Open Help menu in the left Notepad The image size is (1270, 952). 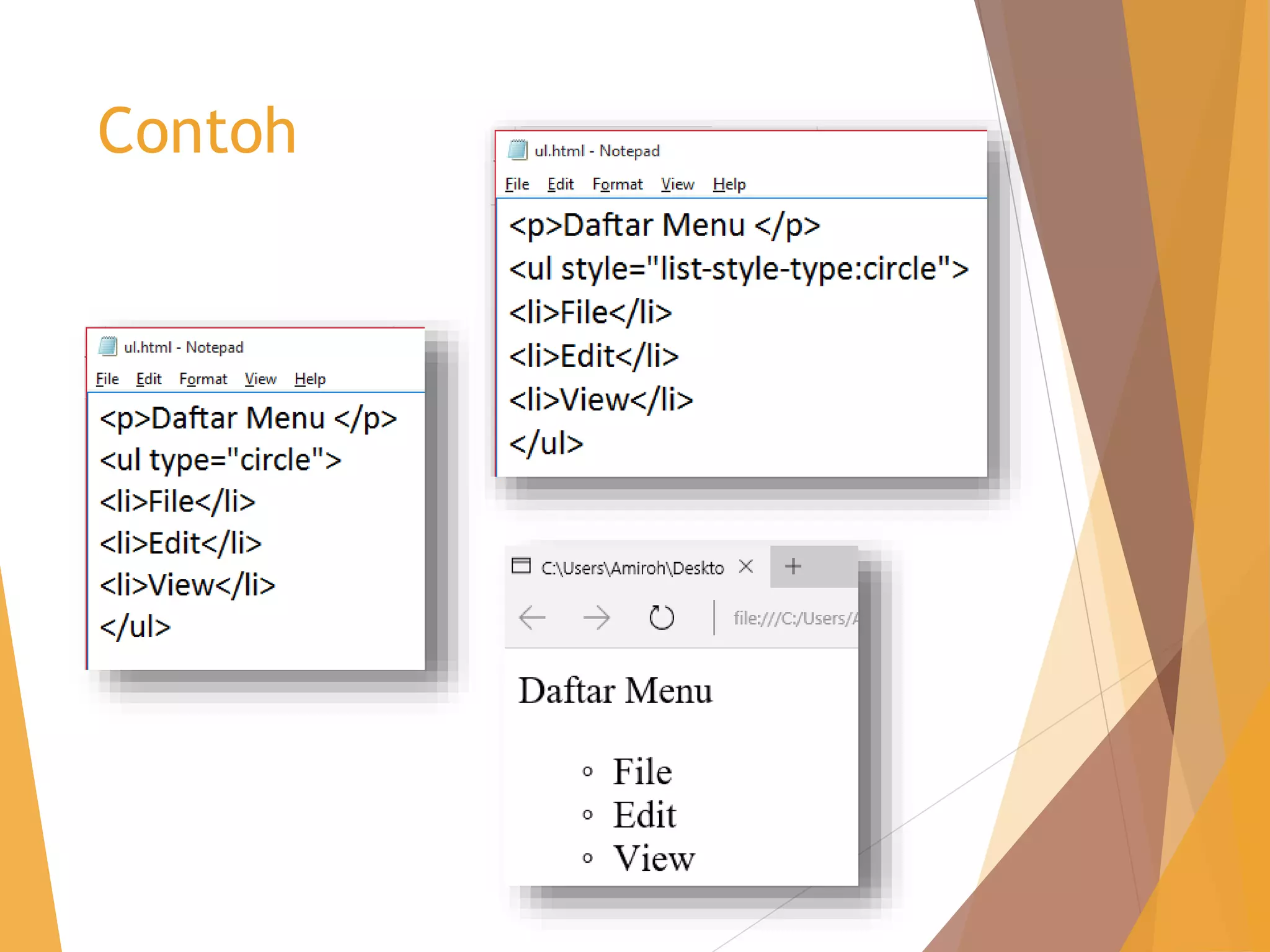(309, 379)
